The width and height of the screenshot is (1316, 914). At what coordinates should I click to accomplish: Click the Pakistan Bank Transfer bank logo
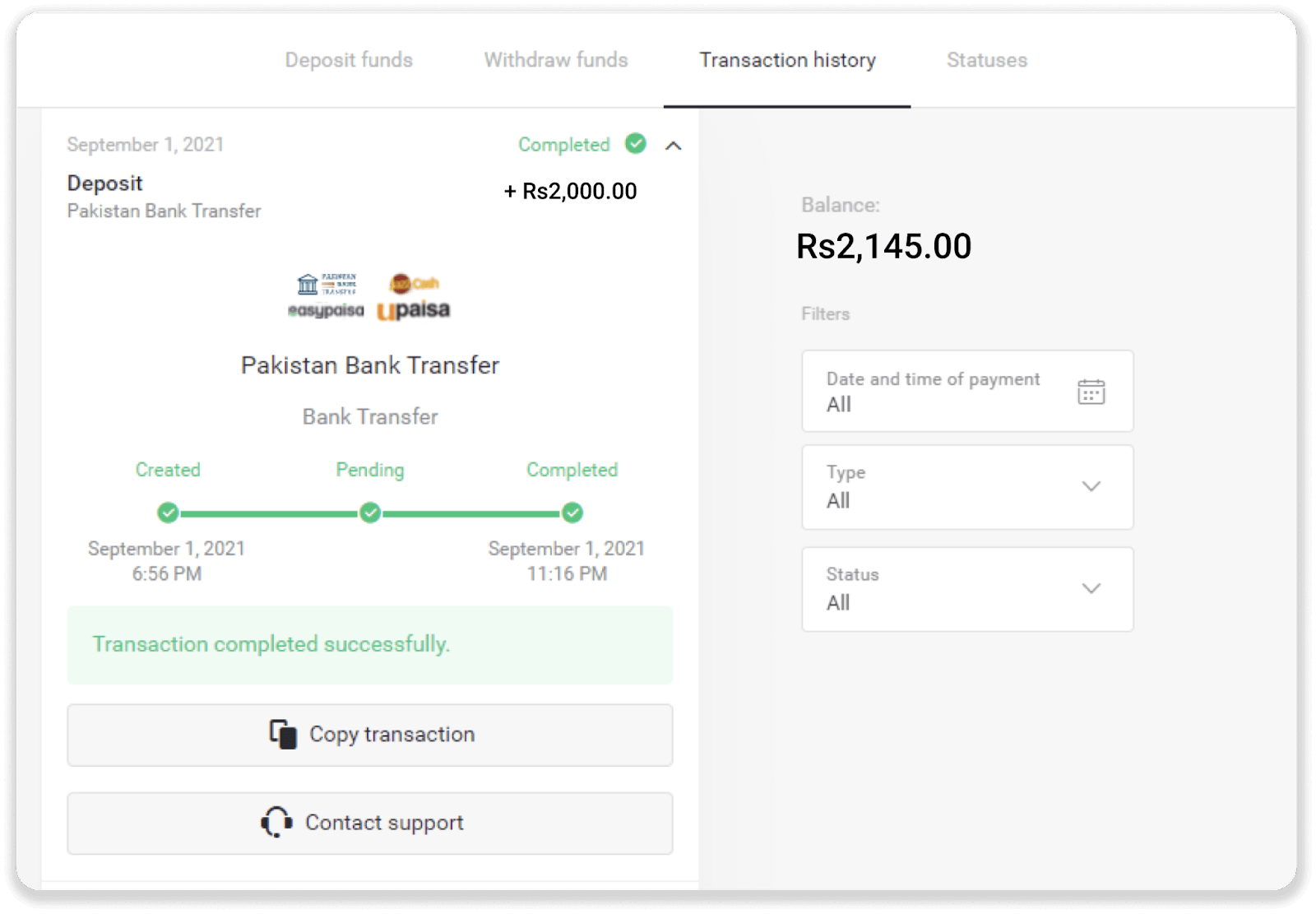point(327,285)
